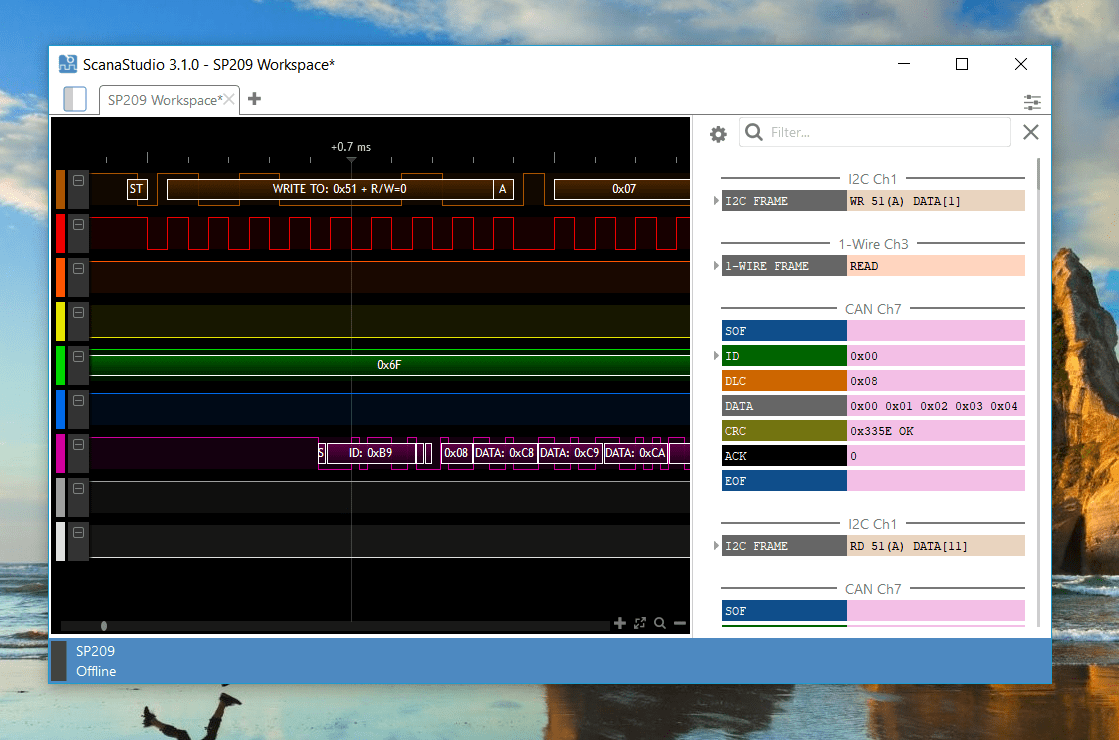Click the zoom out minus icon
This screenshot has width=1119, height=740.
[x=681, y=622]
